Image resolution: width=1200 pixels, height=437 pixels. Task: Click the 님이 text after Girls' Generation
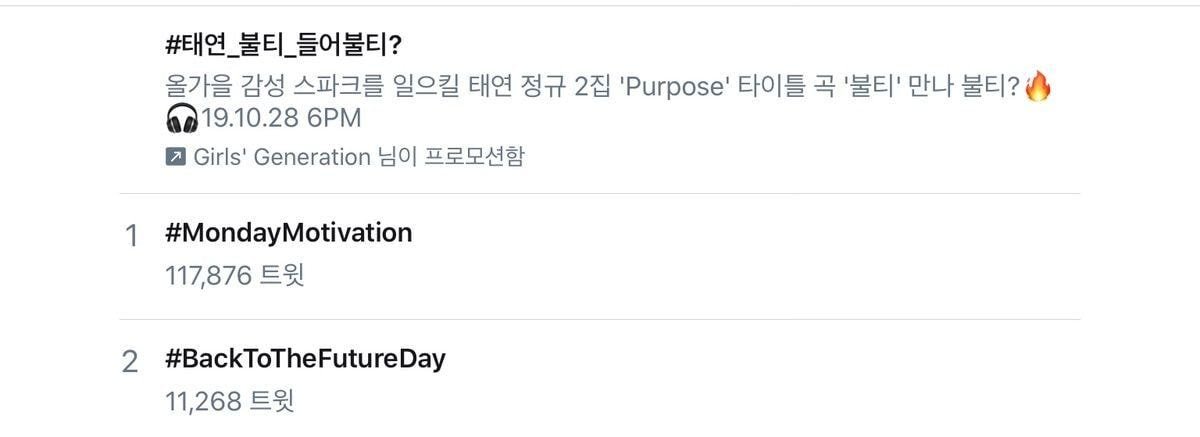[391, 157]
